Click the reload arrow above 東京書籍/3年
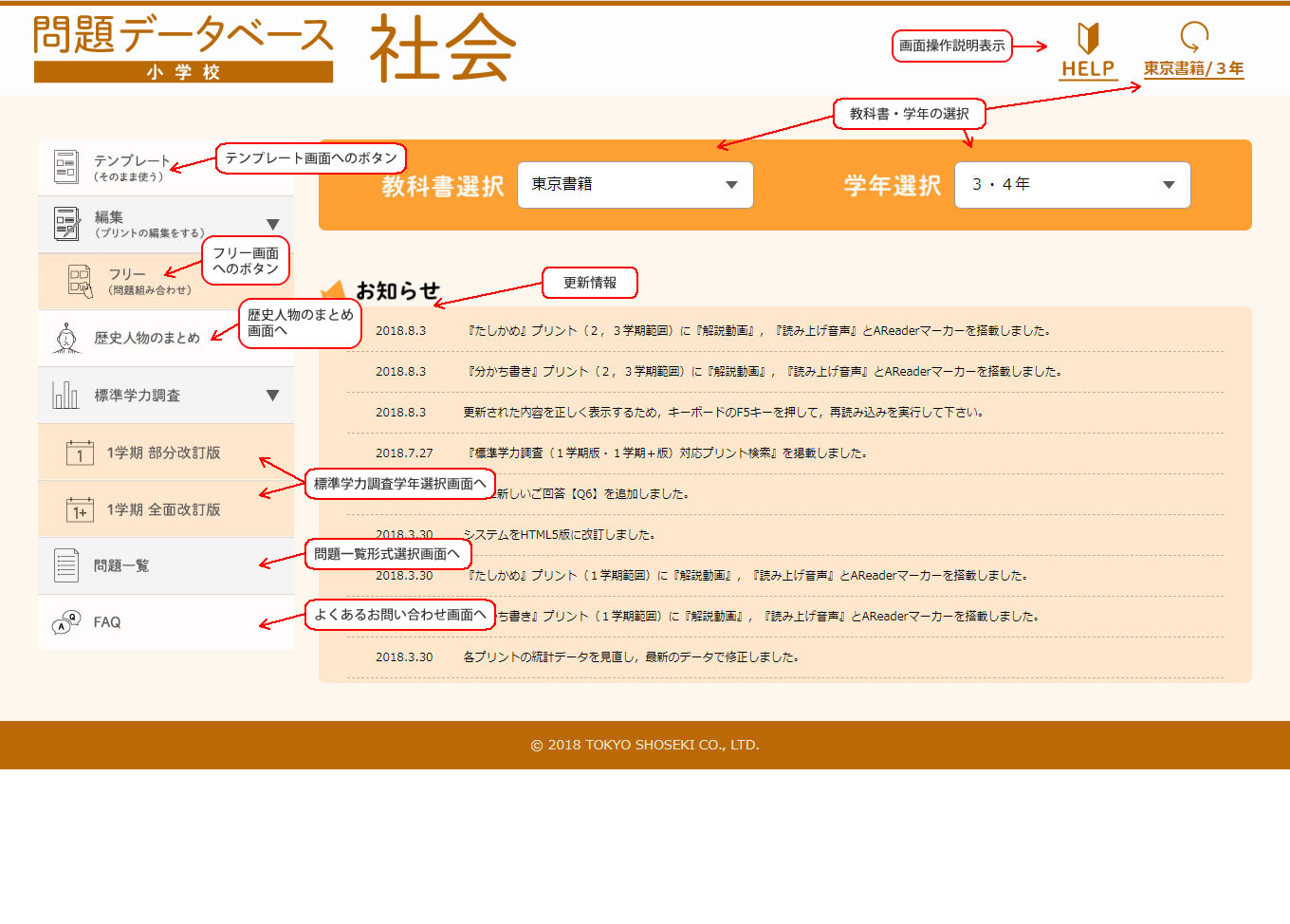This screenshot has height=924, width=1290. (x=1193, y=37)
